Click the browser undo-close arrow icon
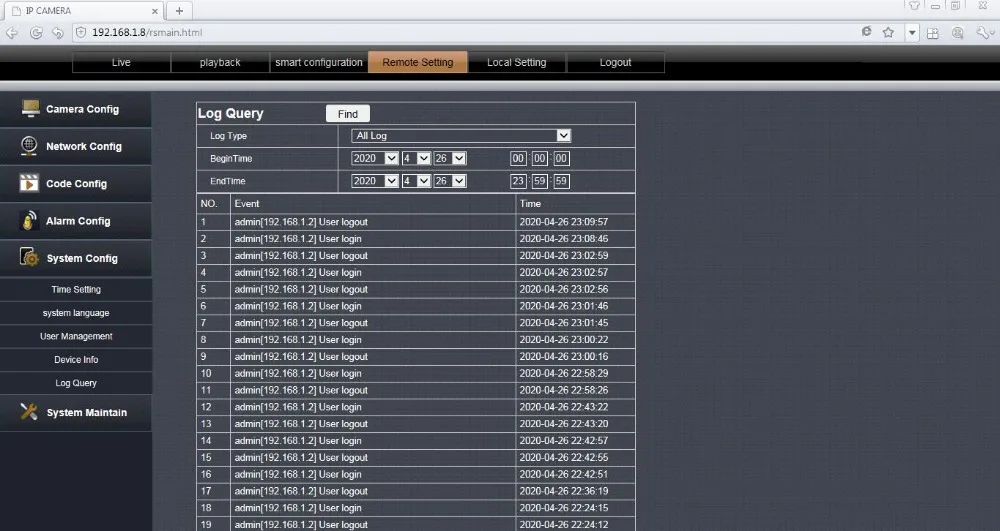The width and height of the screenshot is (1000, 531). coord(57,33)
